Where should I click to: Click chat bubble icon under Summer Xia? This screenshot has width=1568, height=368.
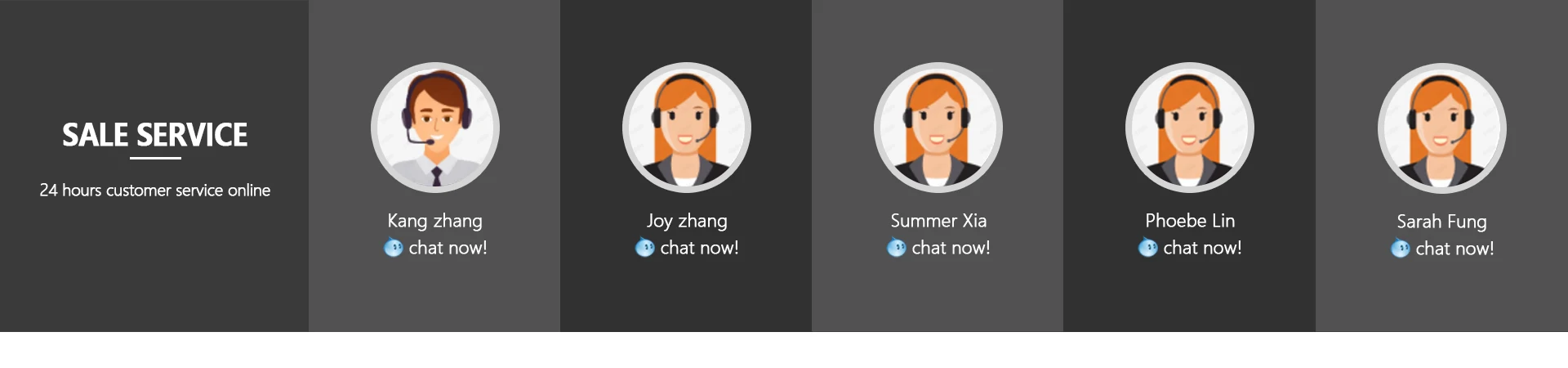coord(897,247)
